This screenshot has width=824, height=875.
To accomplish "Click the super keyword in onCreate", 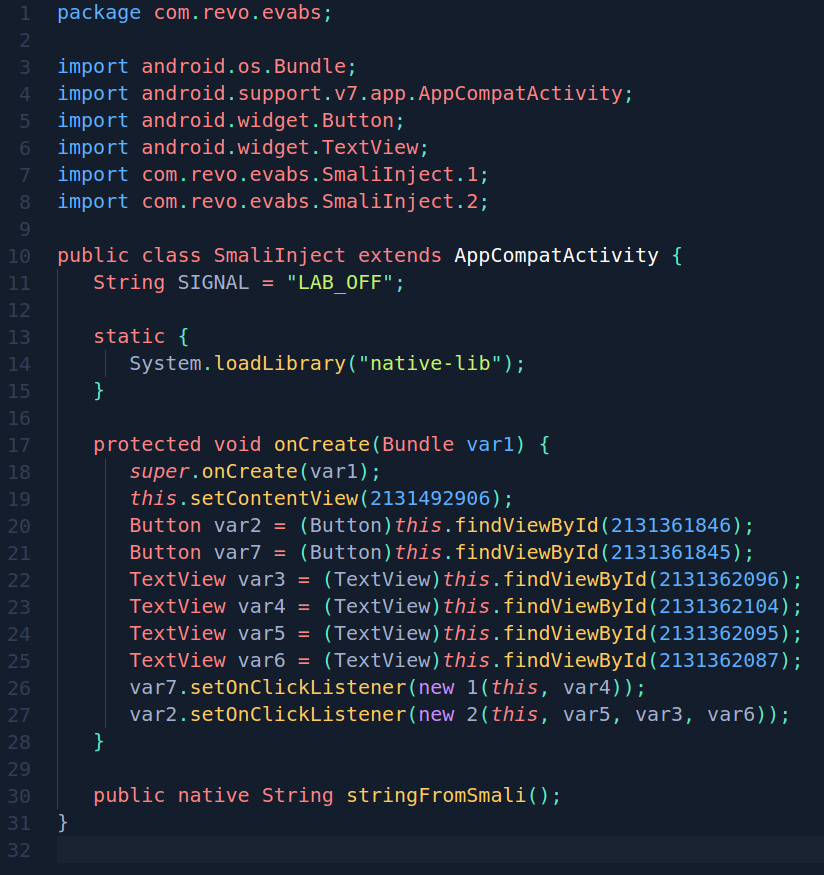I will coord(159,471).
